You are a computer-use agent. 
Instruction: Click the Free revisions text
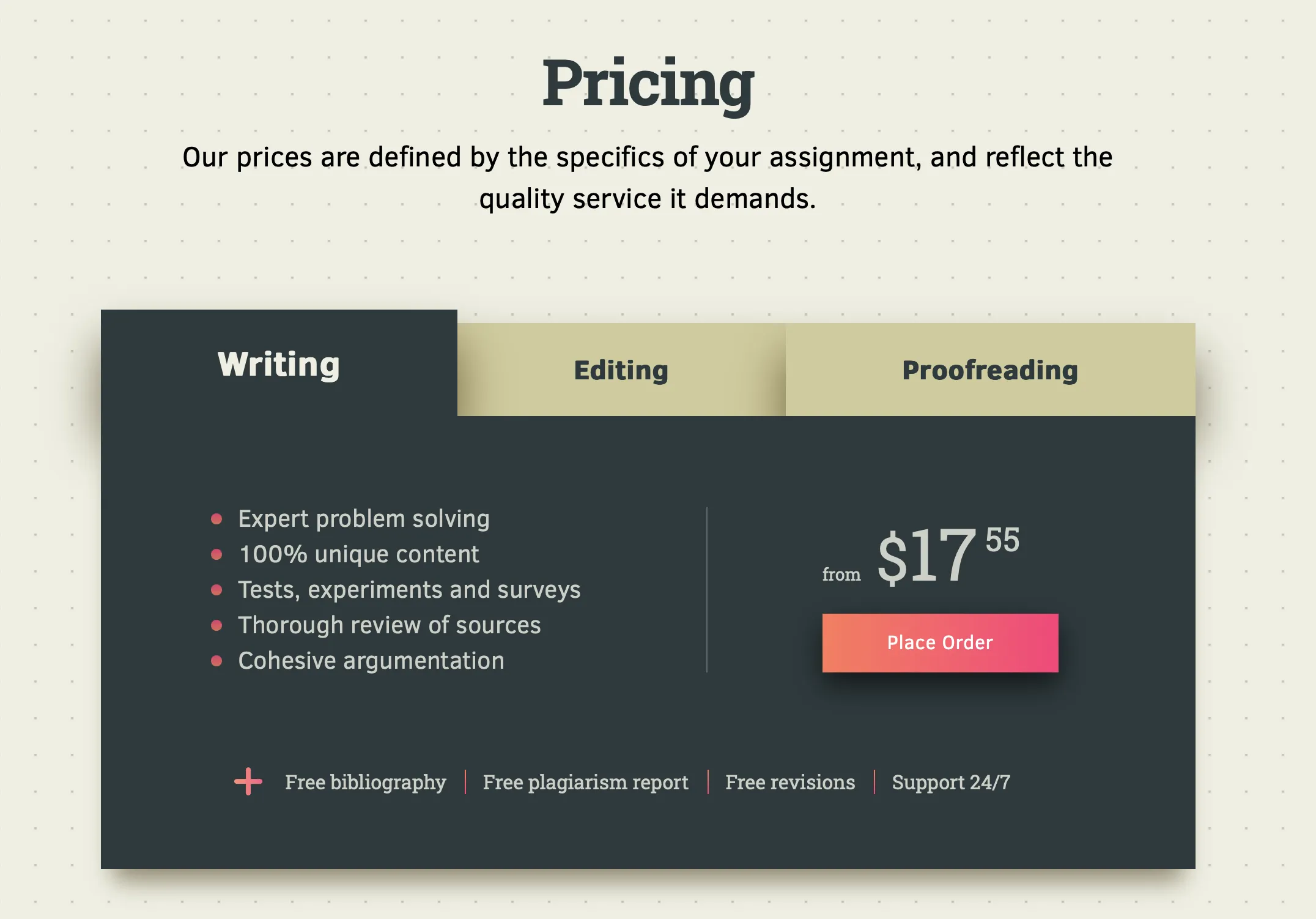click(790, 782)
